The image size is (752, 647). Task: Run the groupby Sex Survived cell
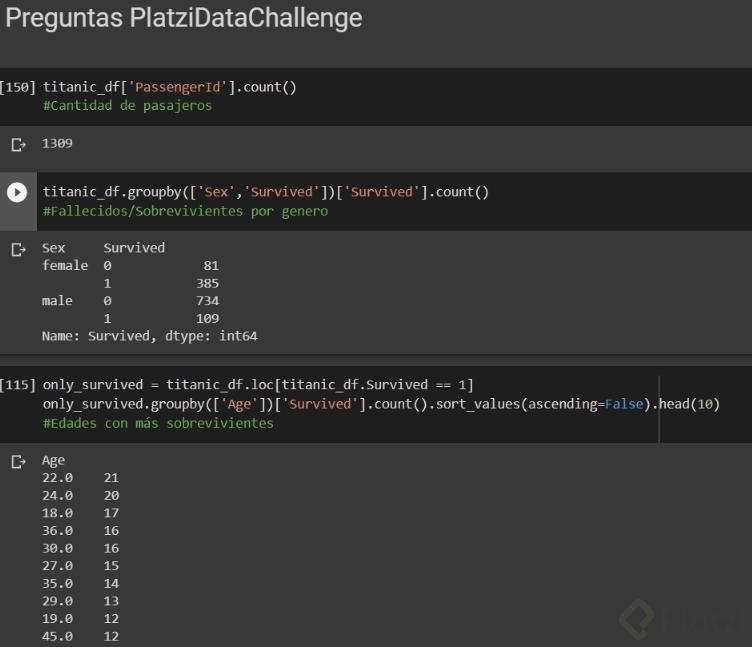click(17, 192)
